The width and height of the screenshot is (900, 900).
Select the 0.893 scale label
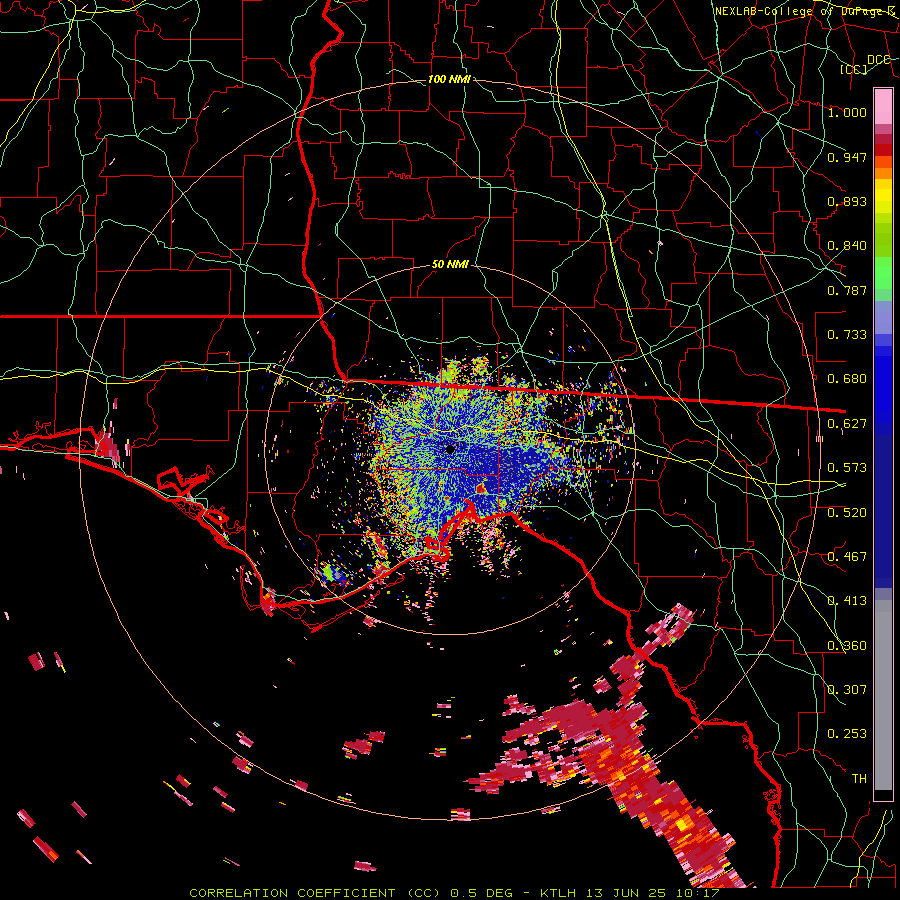point(847,201)
